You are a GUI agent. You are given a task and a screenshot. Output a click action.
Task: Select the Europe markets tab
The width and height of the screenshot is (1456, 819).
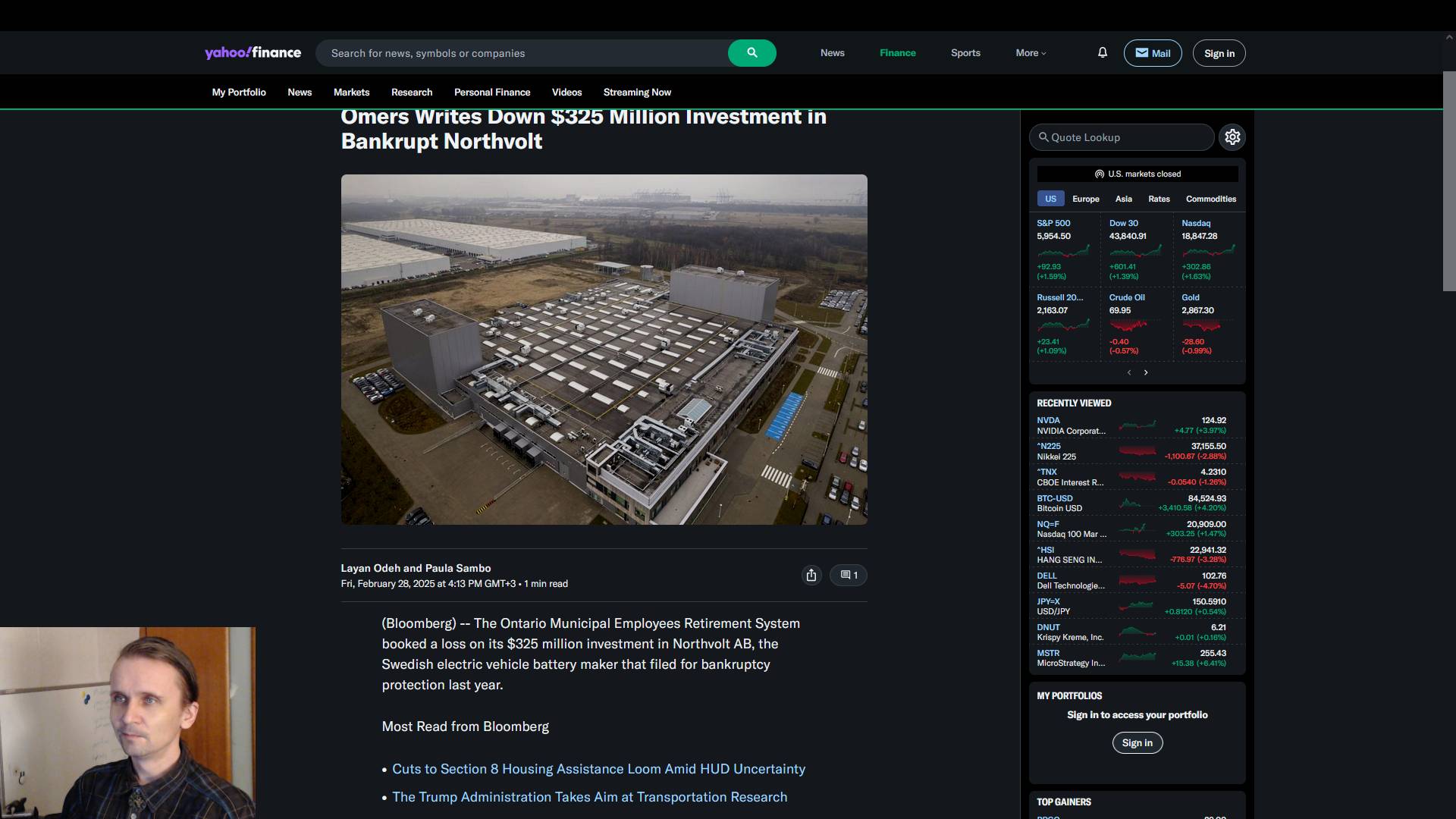(x=1085, y=199)
